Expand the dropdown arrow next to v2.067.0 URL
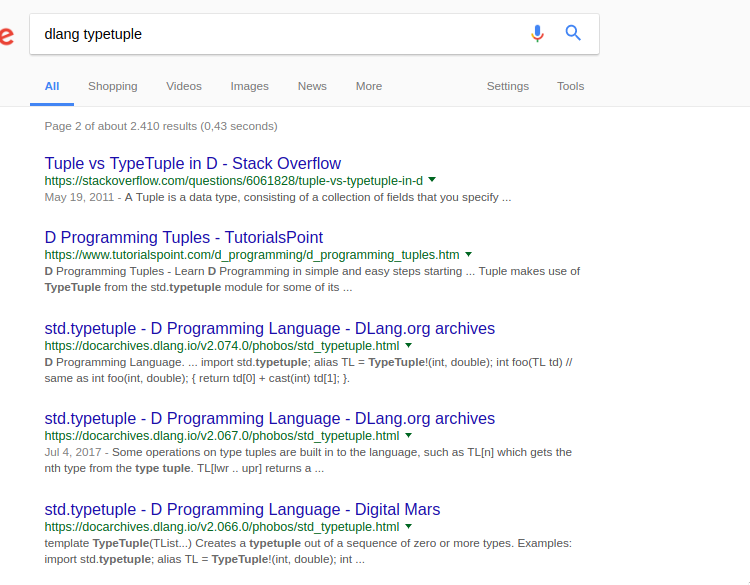This screenshot has width=750, height=585. point(408,435)
